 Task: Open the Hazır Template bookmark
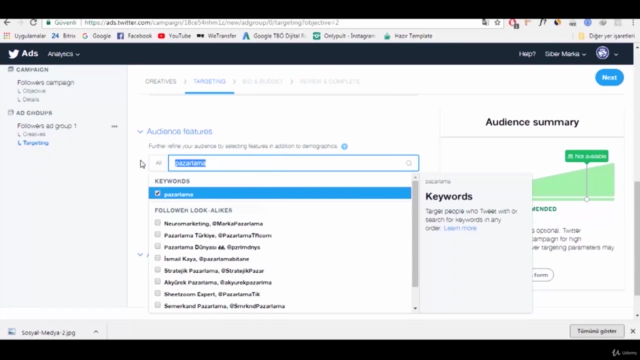click(x=408, y=36)
